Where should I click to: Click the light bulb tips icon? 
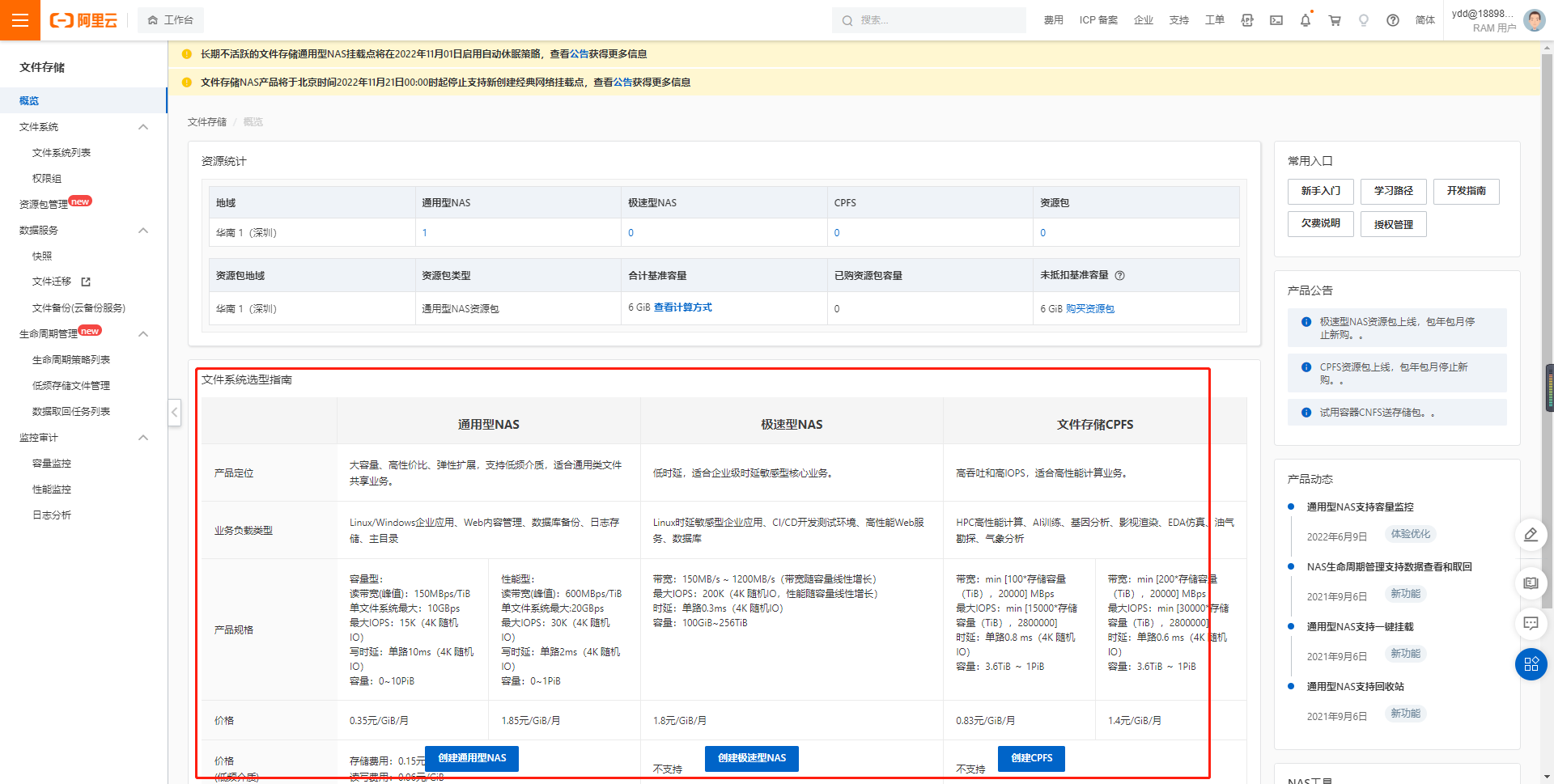[1364, 20]
